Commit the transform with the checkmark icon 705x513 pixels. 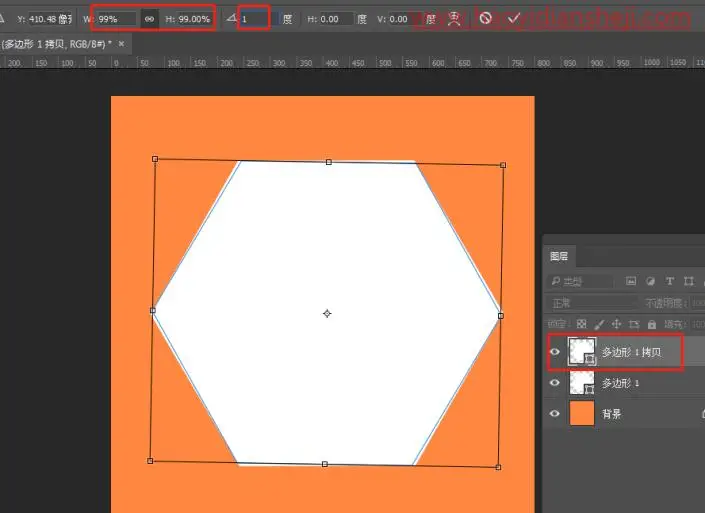(513, 18)
